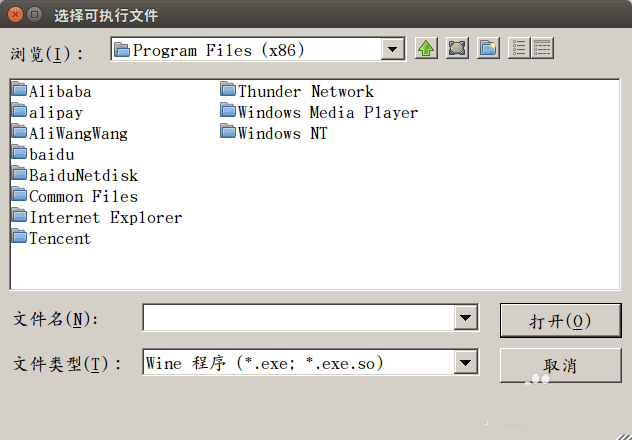Expand the file type dropdown arrow
632x440 pixels.
466,362
